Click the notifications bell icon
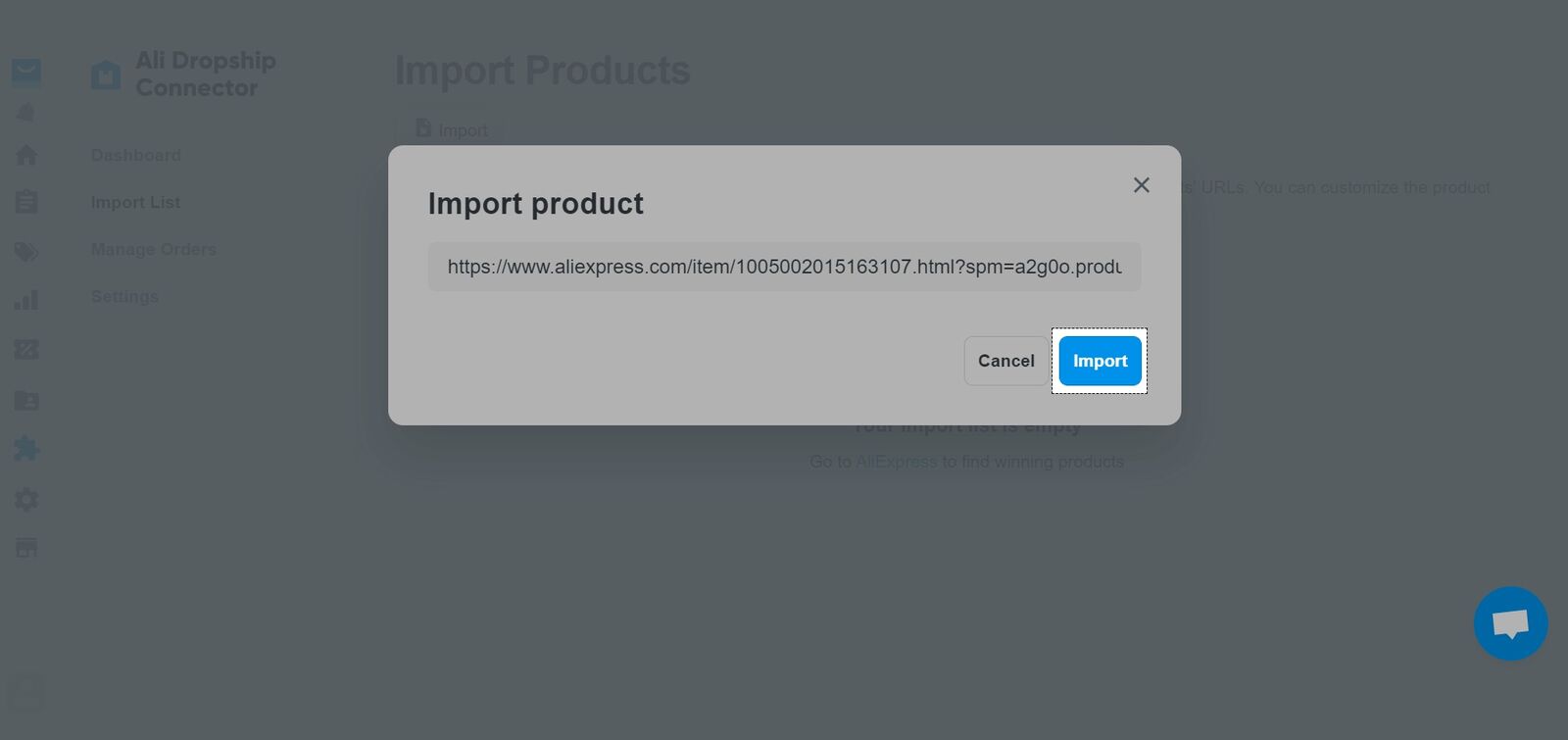Screen dimensions: 1568x740 [25, 112]
